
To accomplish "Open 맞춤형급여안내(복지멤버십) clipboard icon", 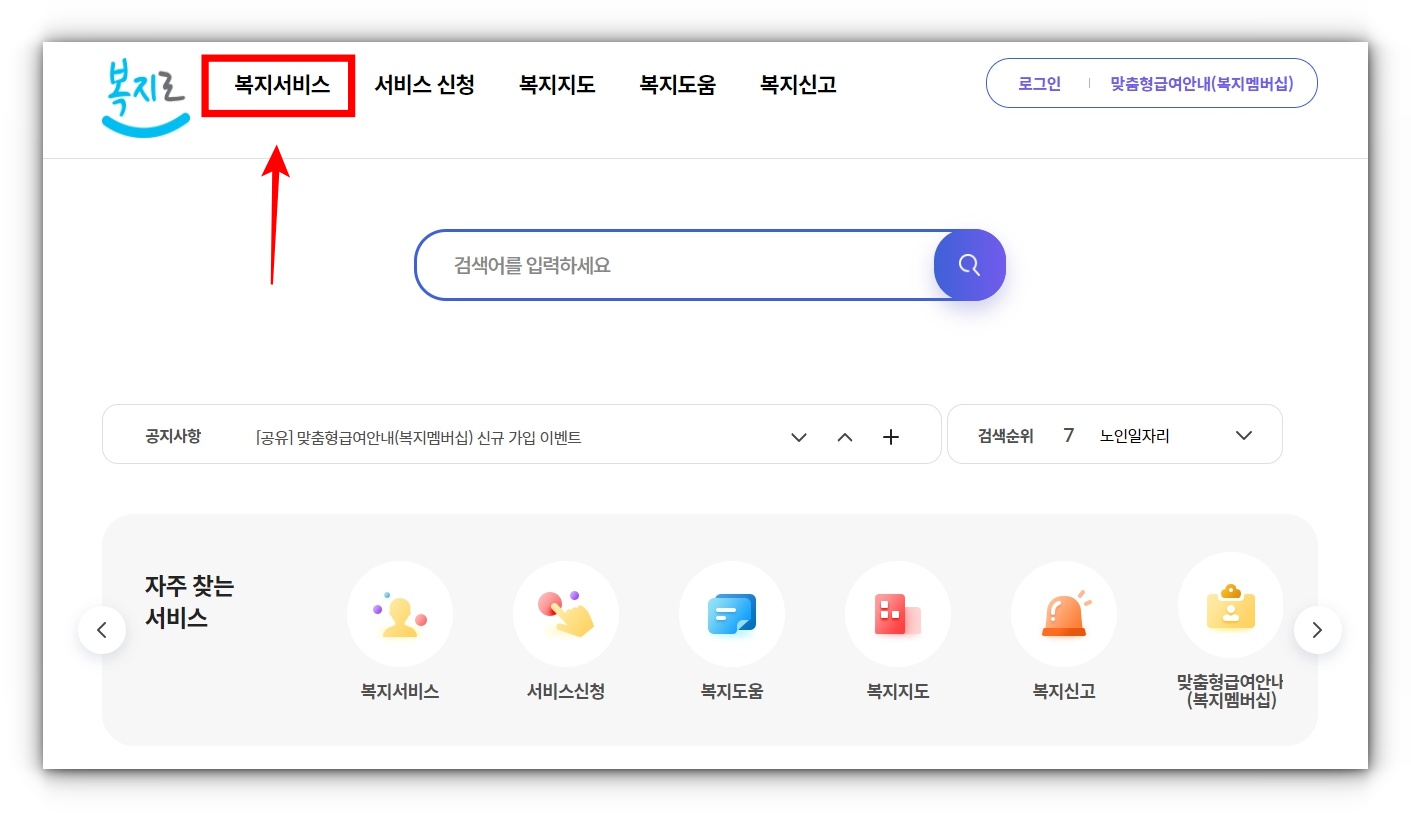I will 1229,604.
